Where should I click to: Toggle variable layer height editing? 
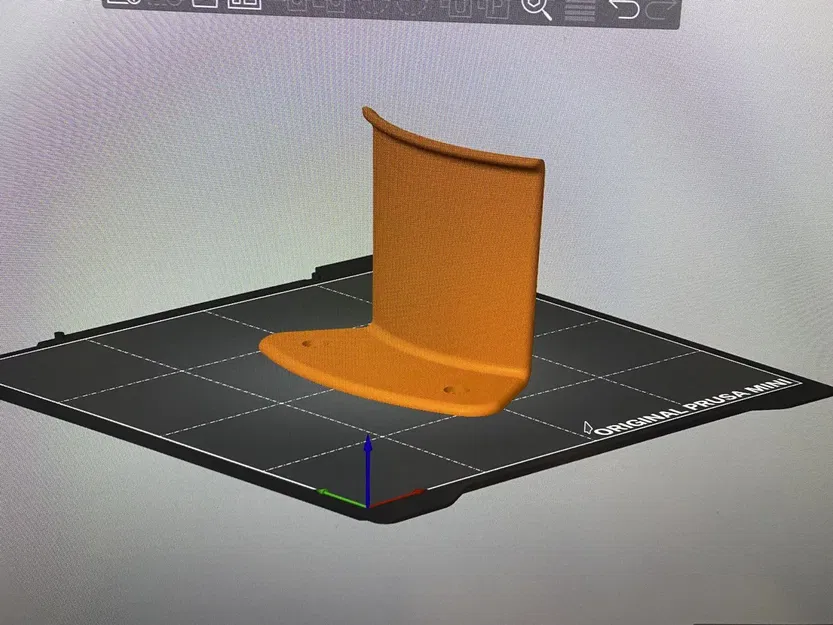pyautogui.click(x=579, y=9)
